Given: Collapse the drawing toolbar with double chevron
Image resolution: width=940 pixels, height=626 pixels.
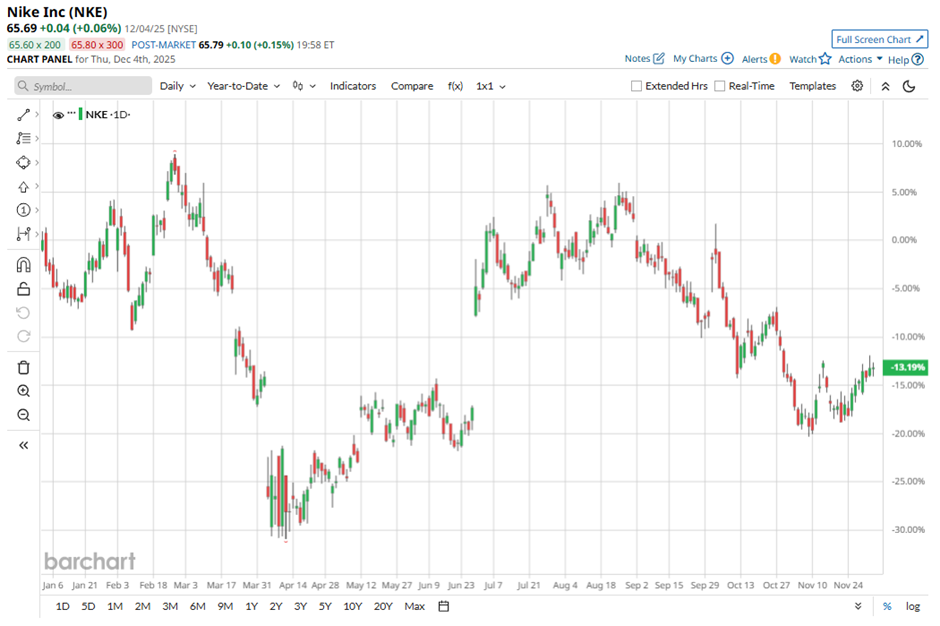Looking at the screenshot, I should click(x=23, y=445).
